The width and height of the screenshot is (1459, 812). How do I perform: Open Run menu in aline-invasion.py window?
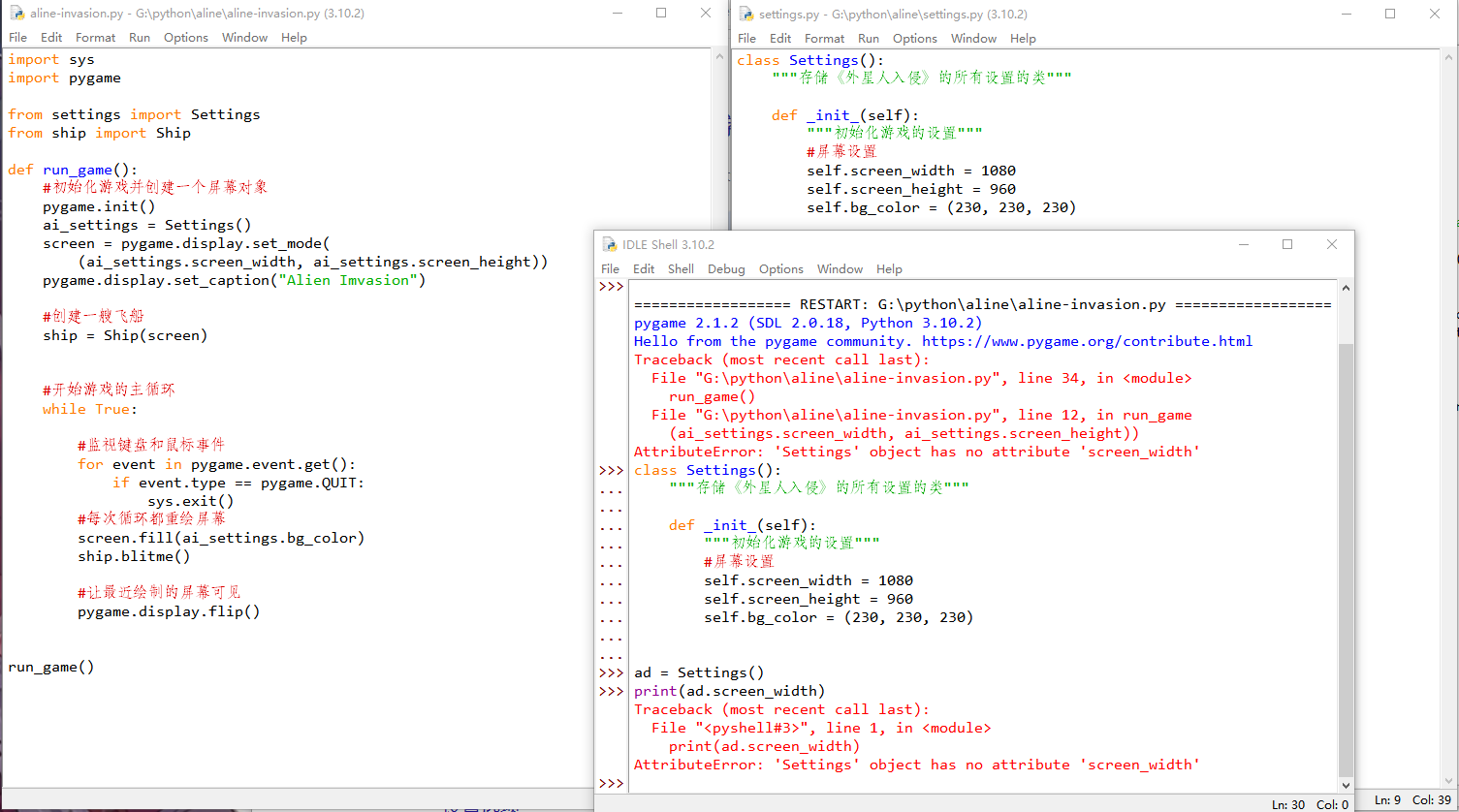[x=140, y=38]
